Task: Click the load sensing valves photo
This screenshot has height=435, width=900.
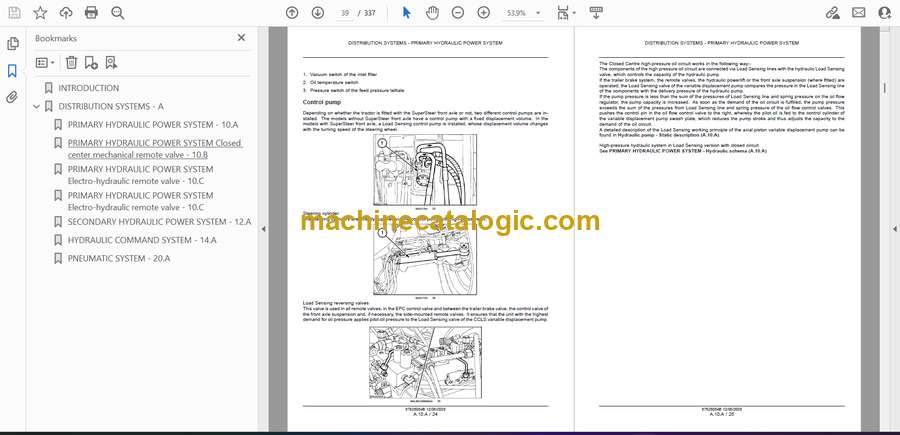Action: [x=425, y=363]
